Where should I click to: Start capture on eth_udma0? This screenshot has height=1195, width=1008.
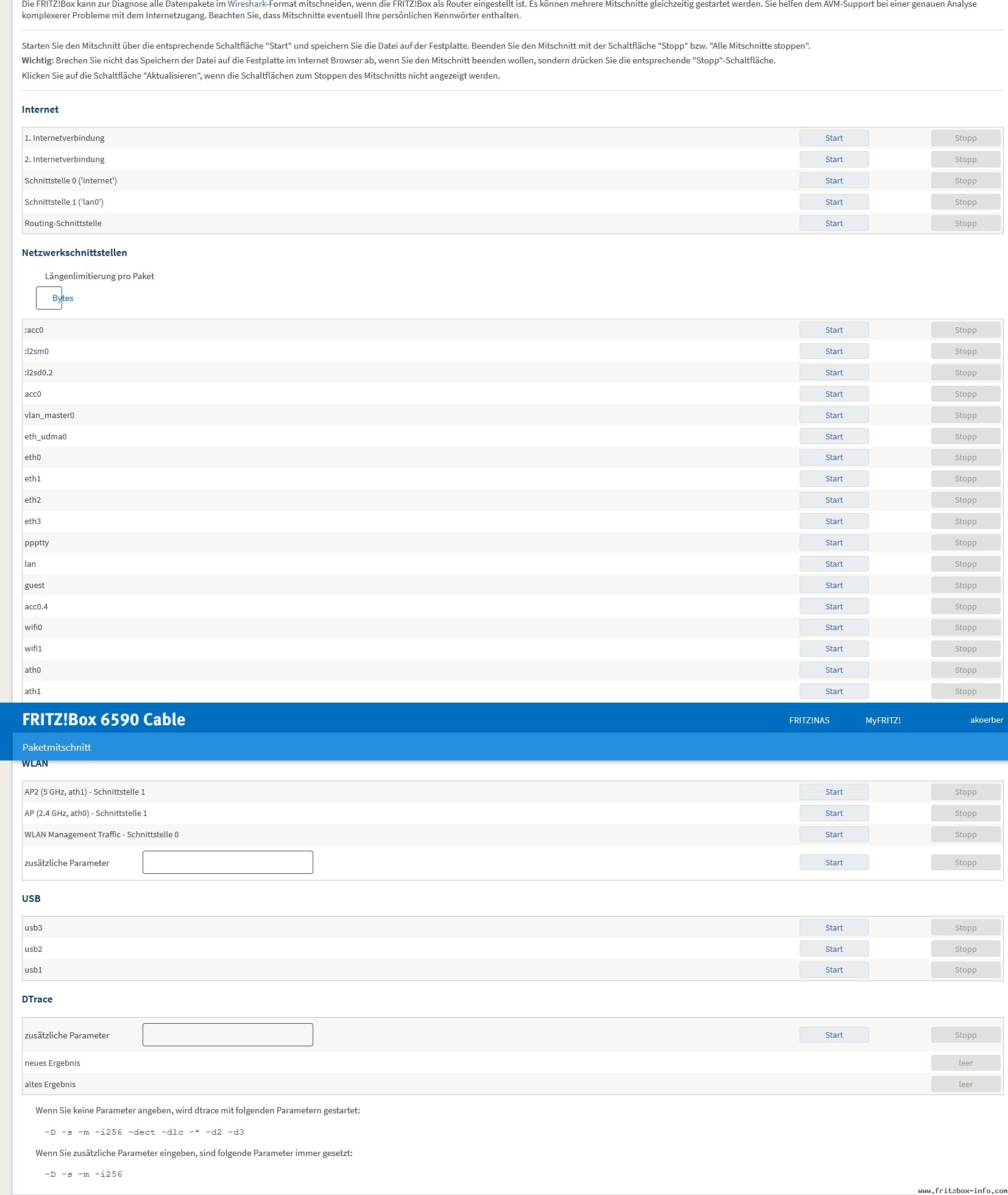[x=834, y=437]
